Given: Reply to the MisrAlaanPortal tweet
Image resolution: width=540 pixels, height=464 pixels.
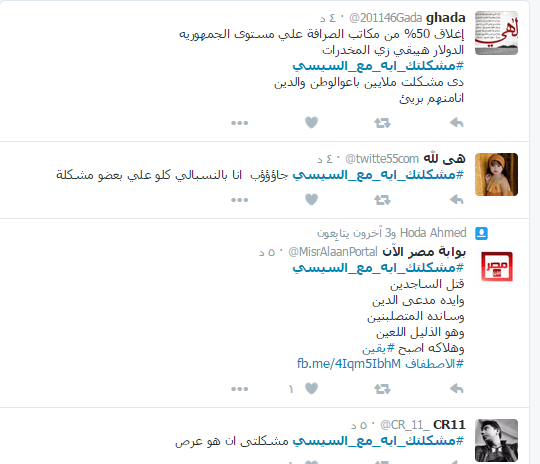Looking at the screenshot, I should coord(457,389).
